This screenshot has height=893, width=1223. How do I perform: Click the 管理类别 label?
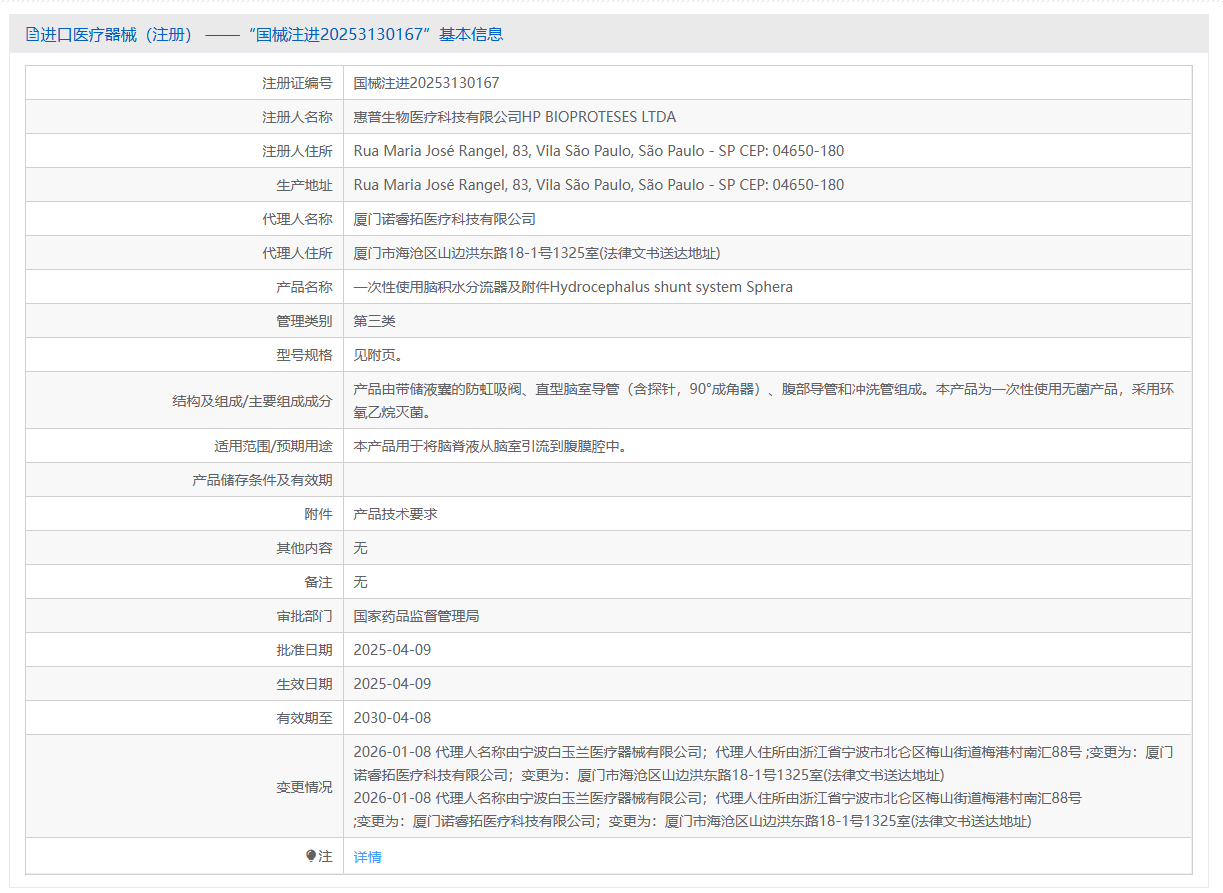coord(305,321)
